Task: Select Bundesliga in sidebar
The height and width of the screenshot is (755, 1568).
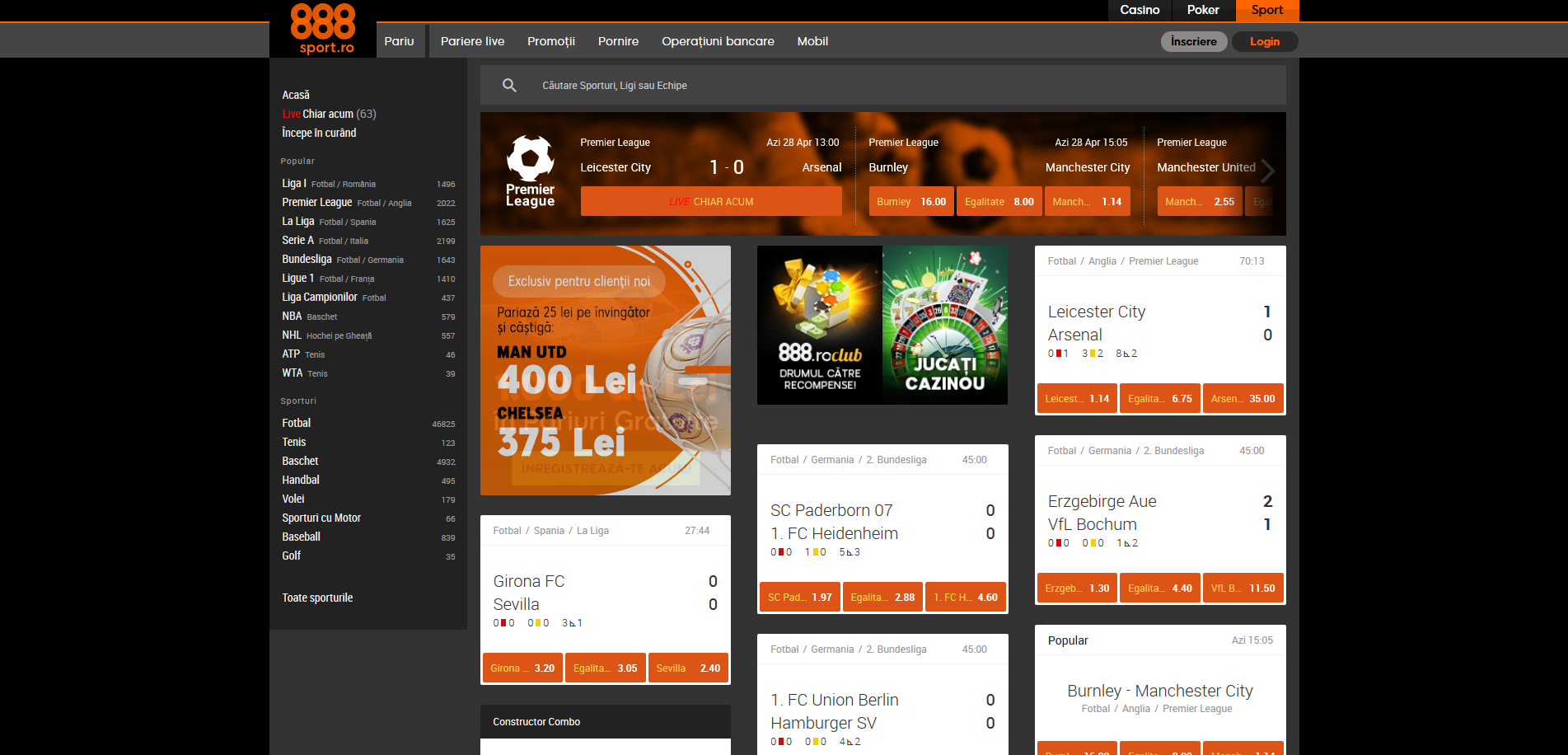Action: pos(368,260)
